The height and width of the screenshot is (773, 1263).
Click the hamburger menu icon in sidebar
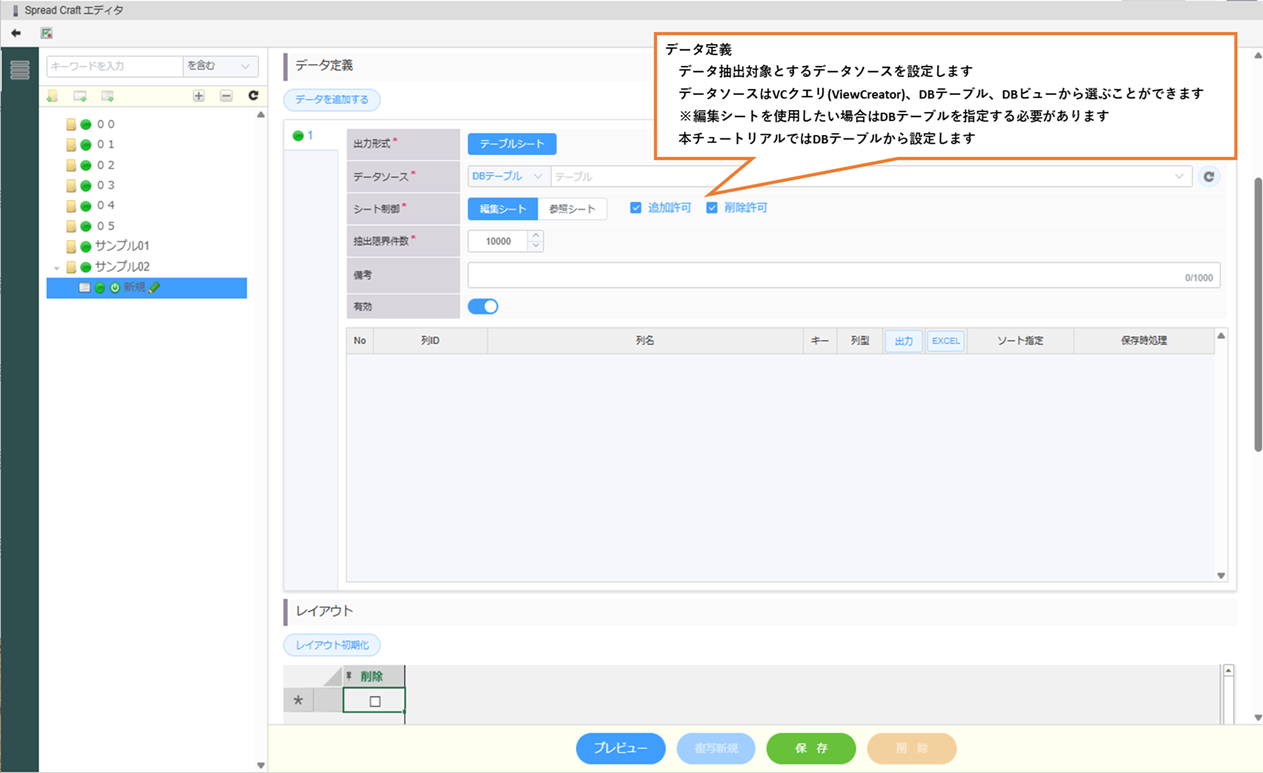click(20, 70)
